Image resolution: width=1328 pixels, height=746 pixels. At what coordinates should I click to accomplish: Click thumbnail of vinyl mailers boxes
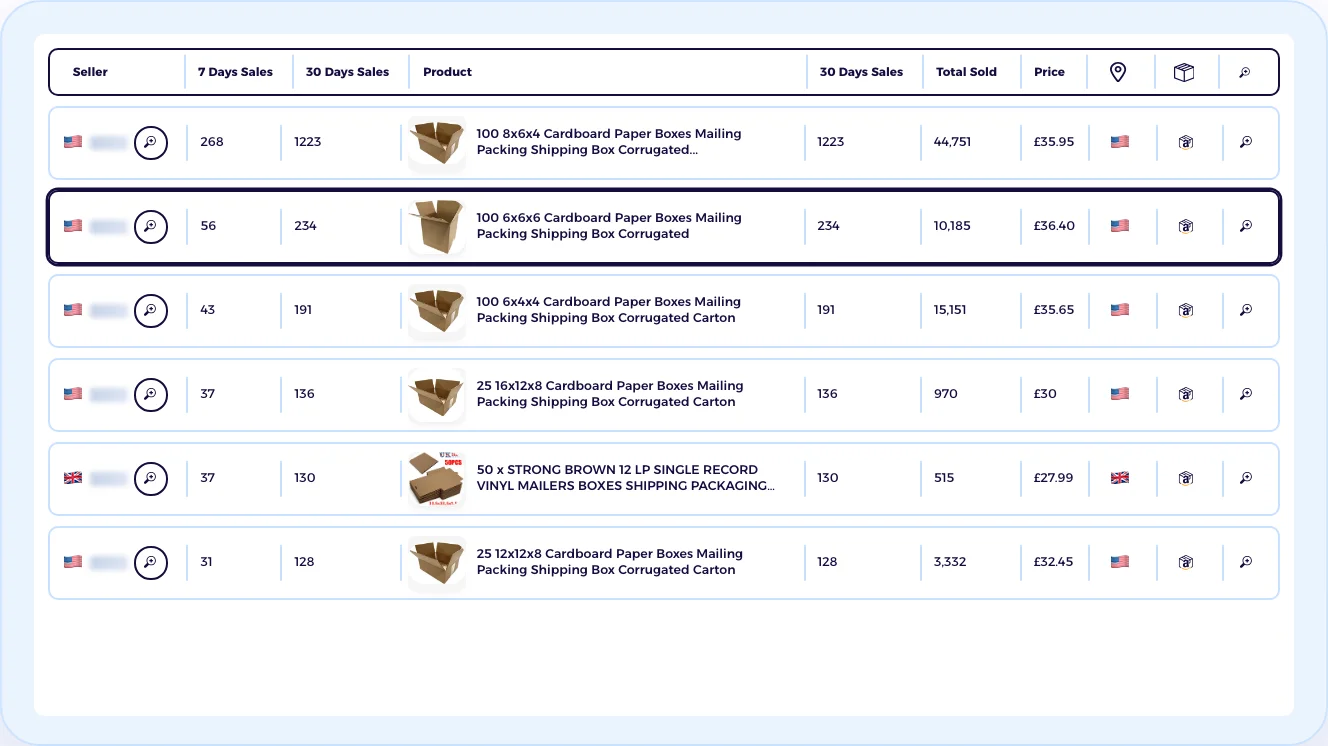(x=437, y=478)
